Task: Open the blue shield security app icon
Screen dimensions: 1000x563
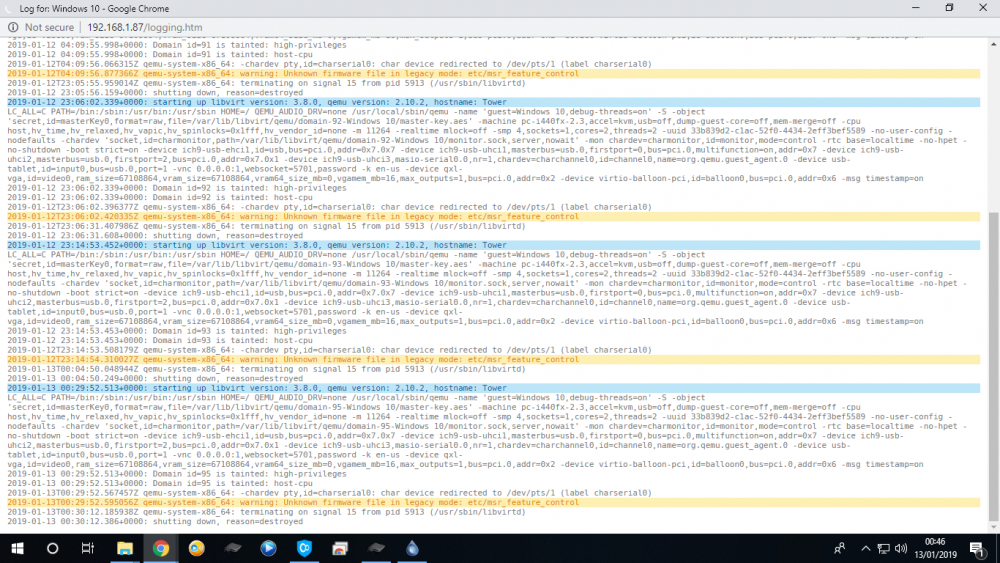Action: tap(304, 548)
